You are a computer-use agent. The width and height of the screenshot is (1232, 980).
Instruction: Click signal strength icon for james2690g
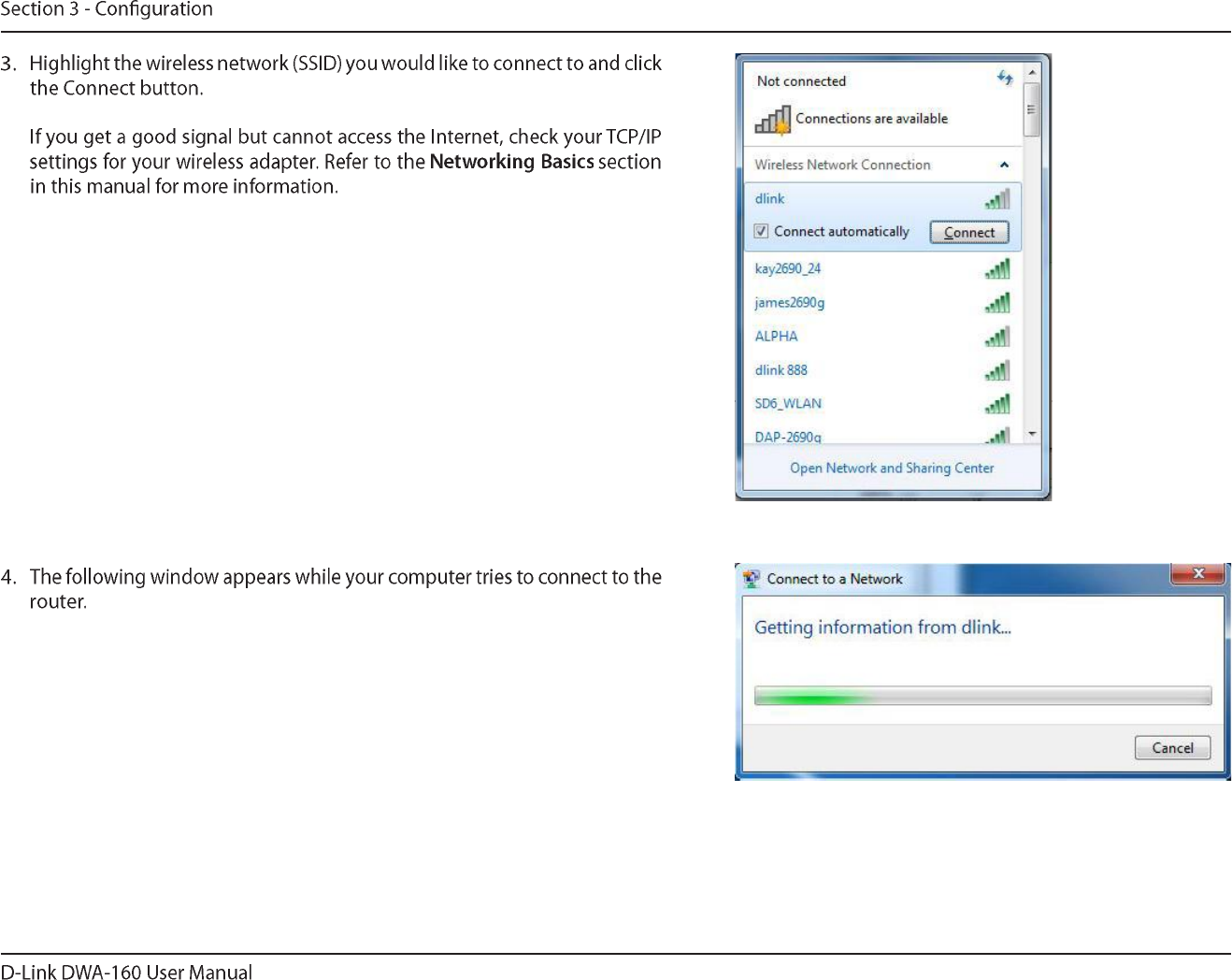pyautogui.click(x=997, y=303)
